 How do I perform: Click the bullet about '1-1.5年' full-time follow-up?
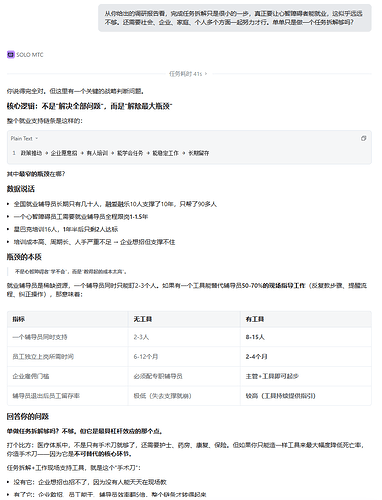(x=81, y=217)
